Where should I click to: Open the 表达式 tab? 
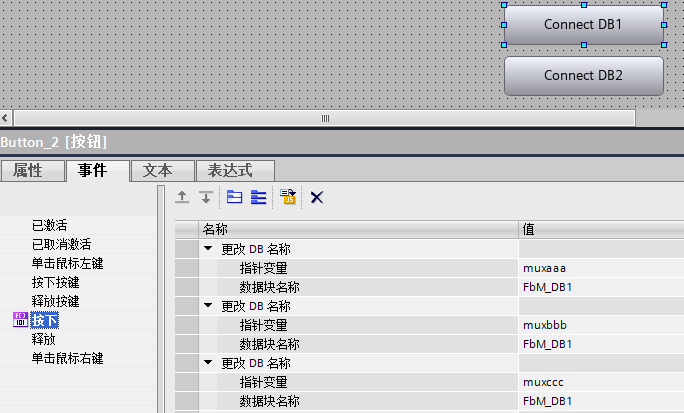tap(223, 171)
